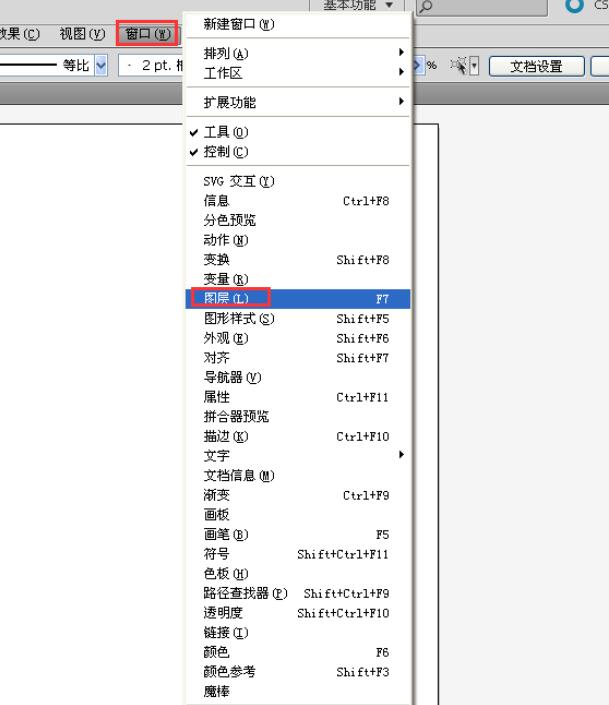Click the magnifier icon in search box
Viewport: 609px width, 705px height.
(x=426, y=7)
